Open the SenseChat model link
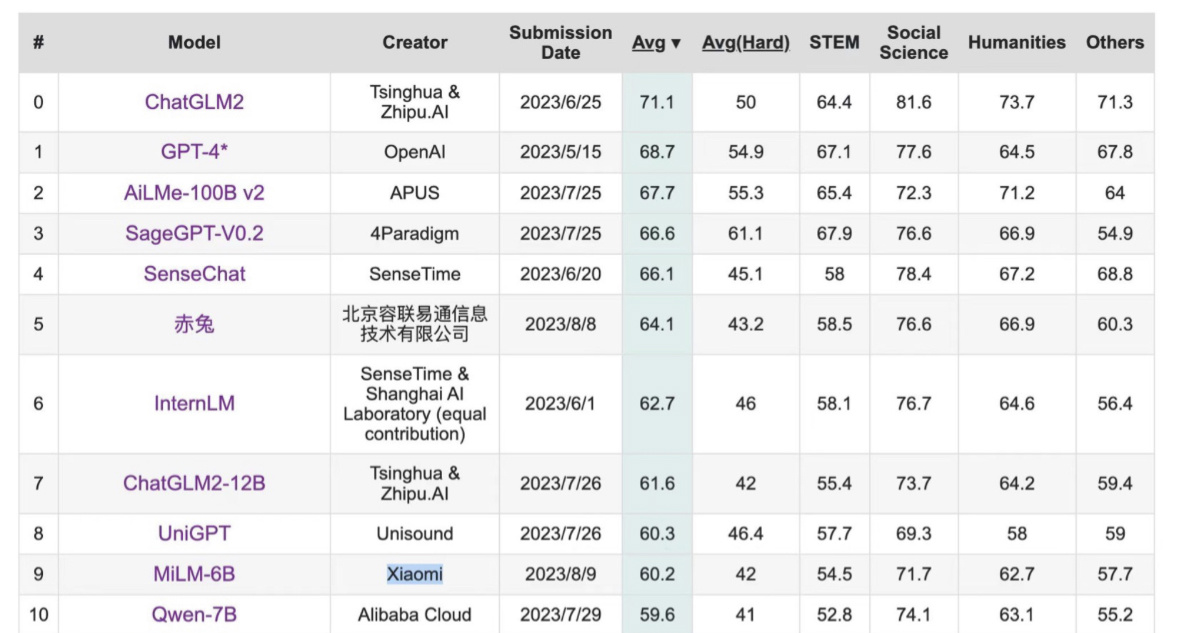 pyautogui.click(x=192, y=273)
